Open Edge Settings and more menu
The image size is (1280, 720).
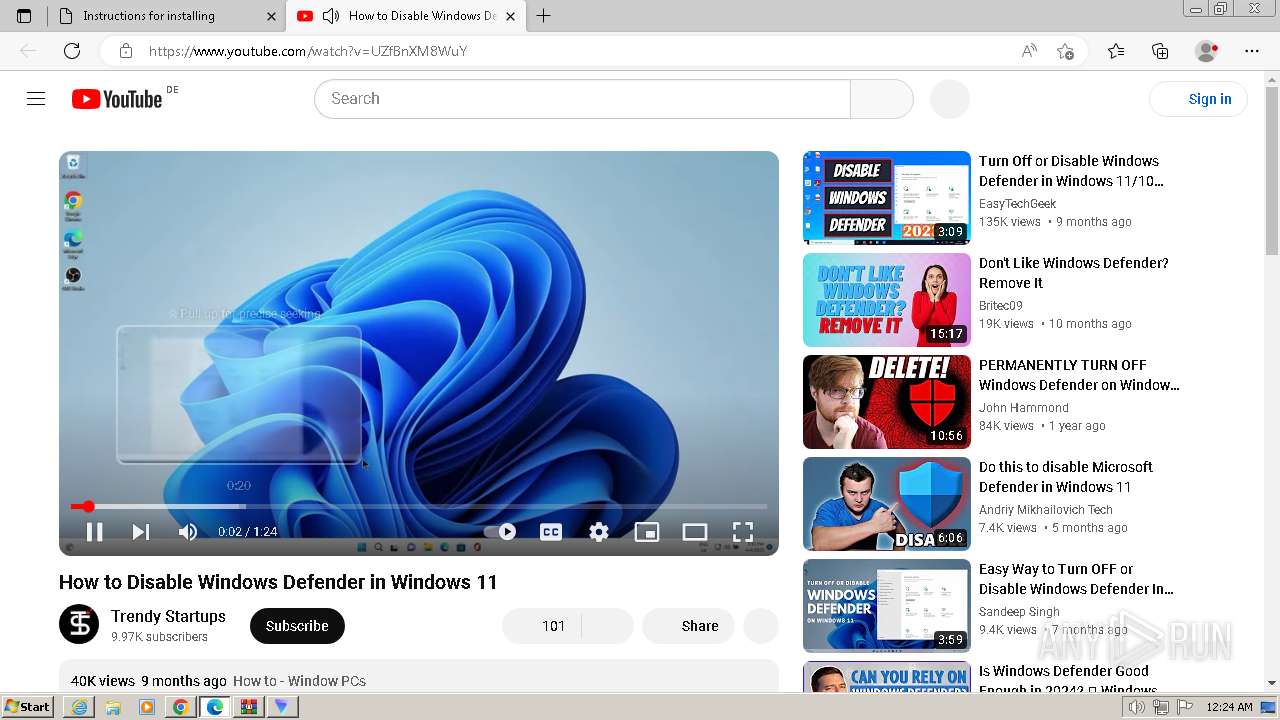(1252, 51)
